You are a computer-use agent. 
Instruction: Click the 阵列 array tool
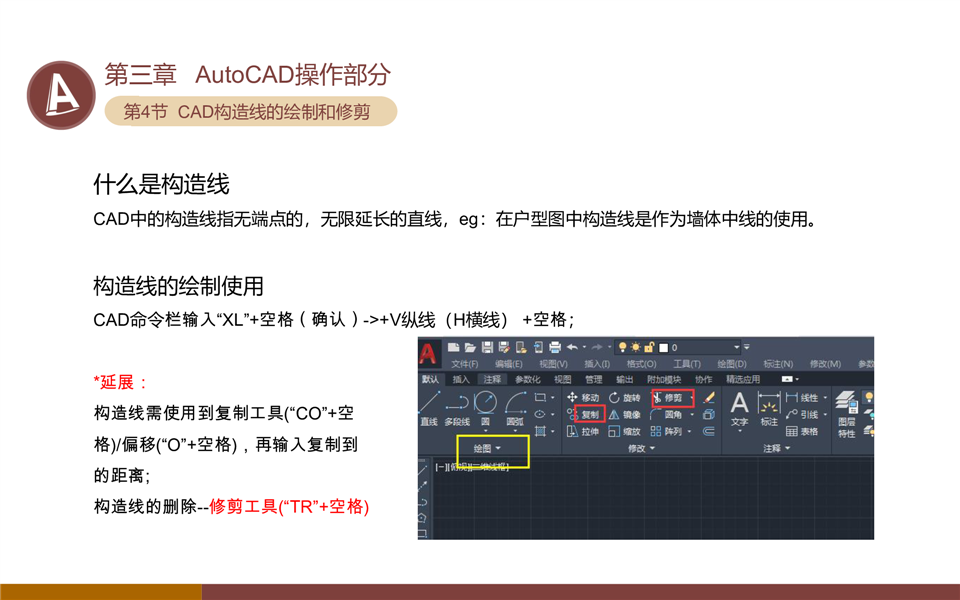pyautogui.click(x=666, y=432)
